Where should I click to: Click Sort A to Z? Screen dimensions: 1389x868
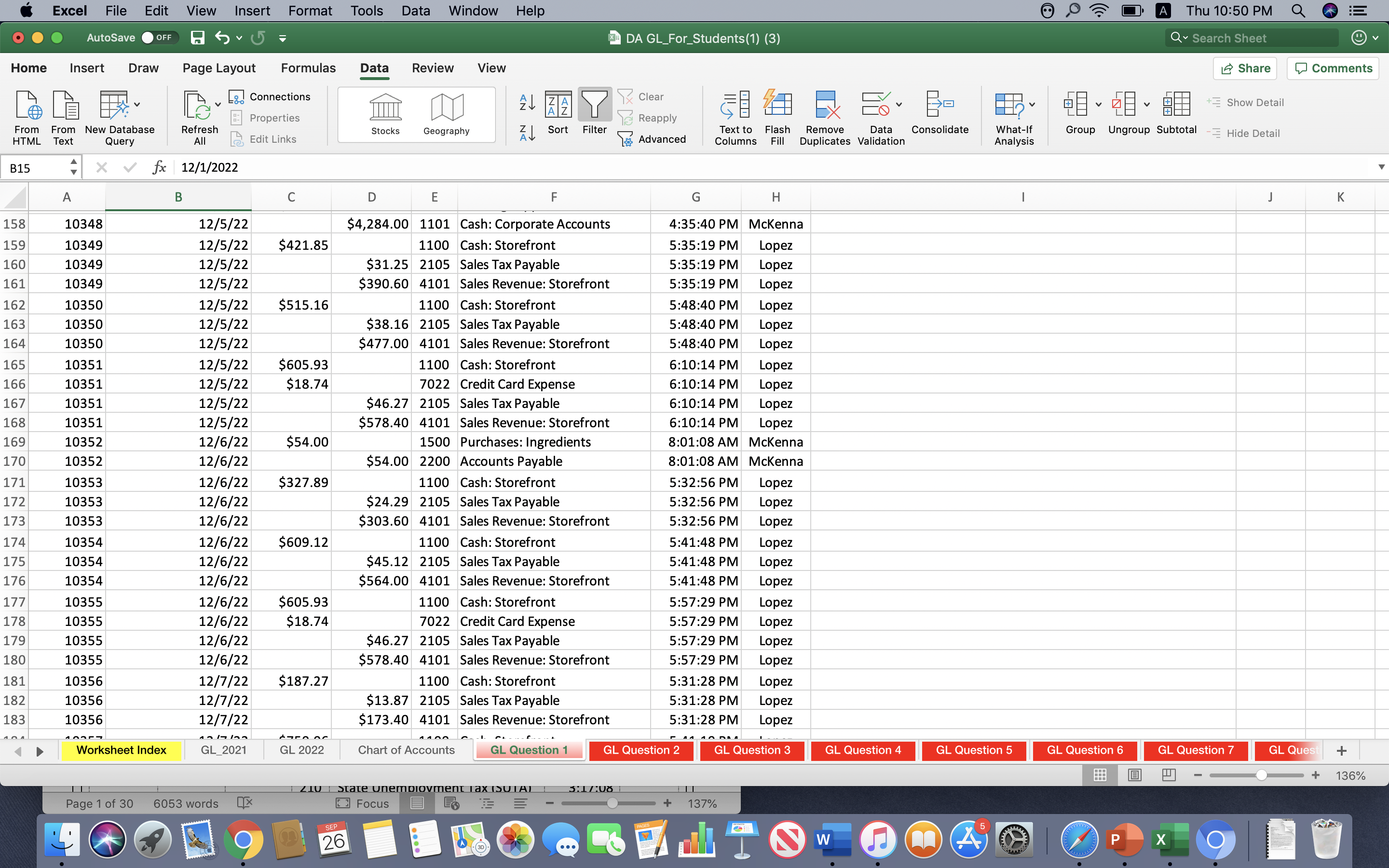(526, 102)
